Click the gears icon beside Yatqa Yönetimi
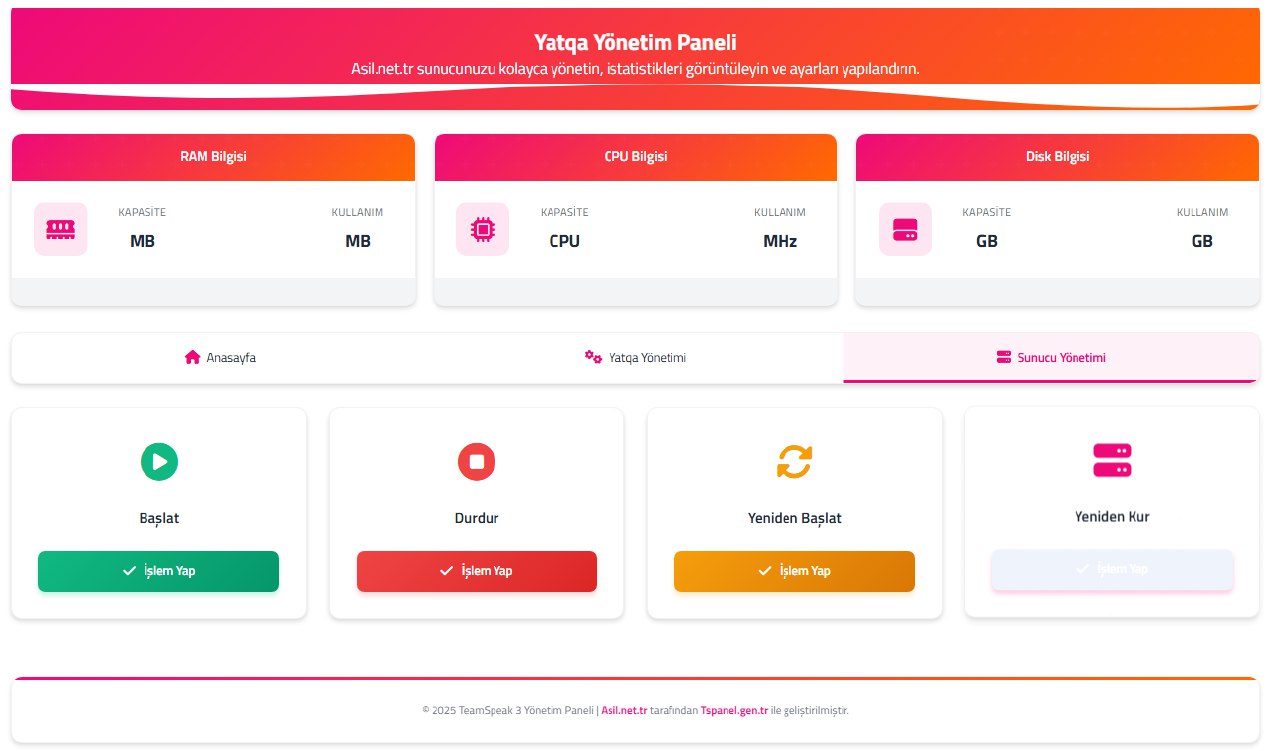 click(x=593, y=357)
